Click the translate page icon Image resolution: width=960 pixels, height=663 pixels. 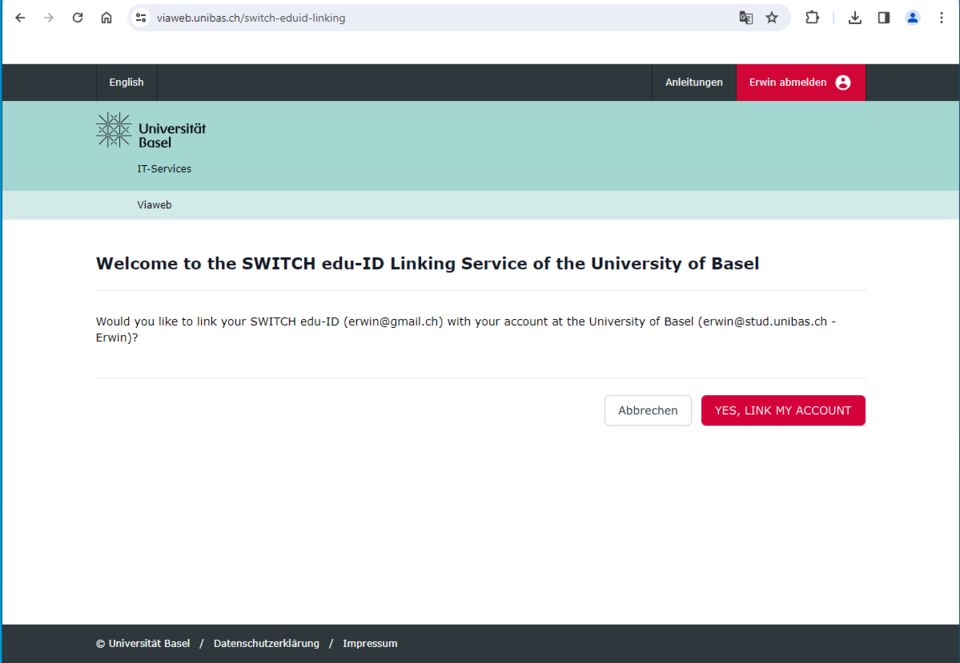click(x=746, y=18)
